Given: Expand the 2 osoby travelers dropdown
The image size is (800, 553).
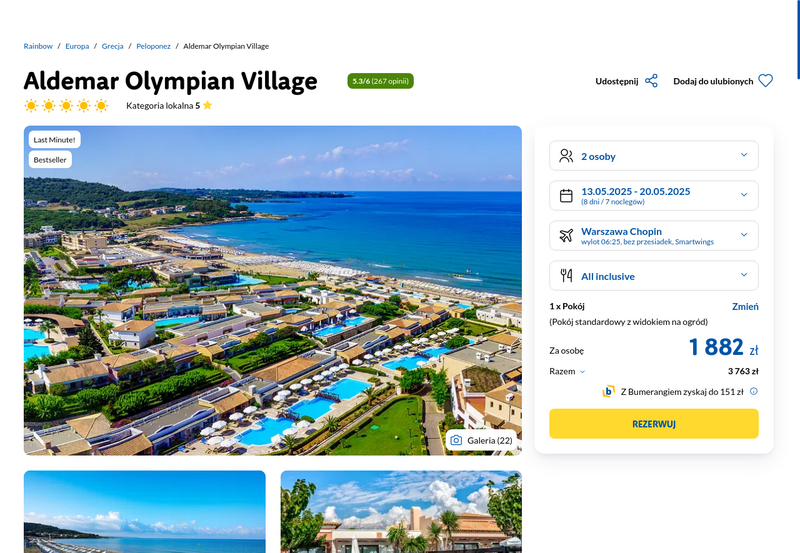Looking at the screenshot, I should pyautogui.click(x=654, y=156).
